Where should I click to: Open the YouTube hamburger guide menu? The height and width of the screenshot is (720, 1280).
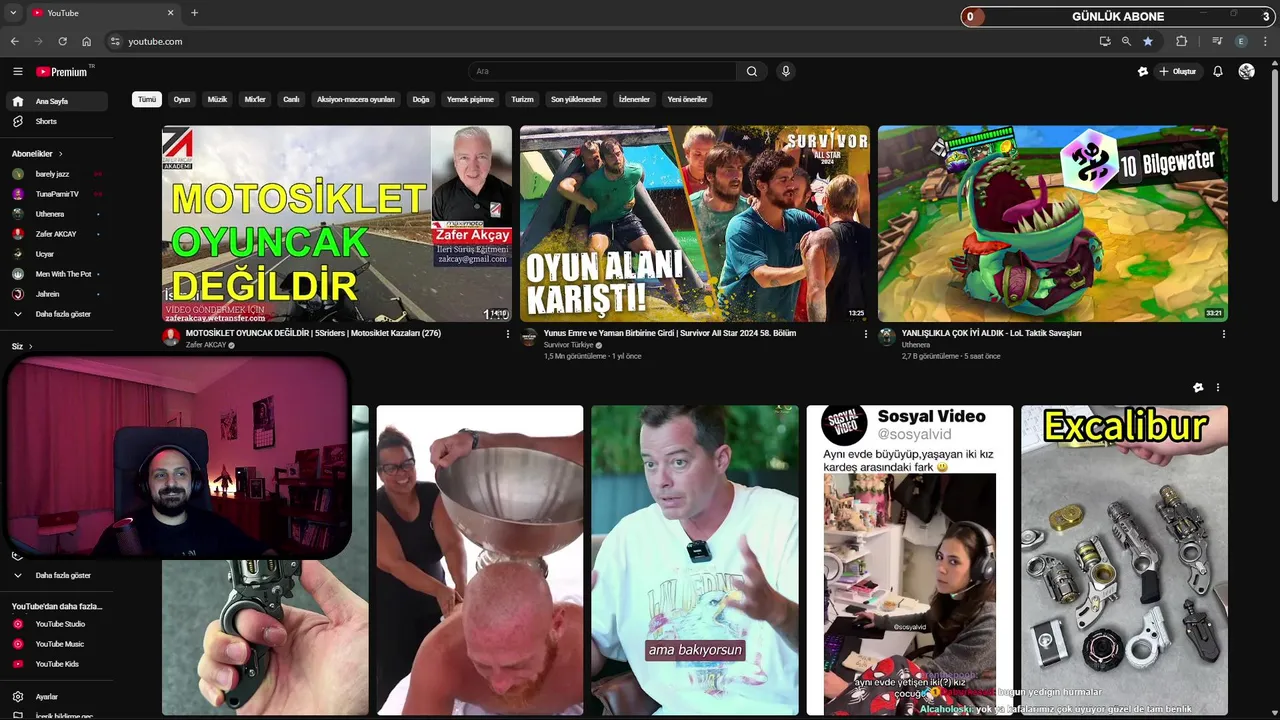(x=17, y=71)
